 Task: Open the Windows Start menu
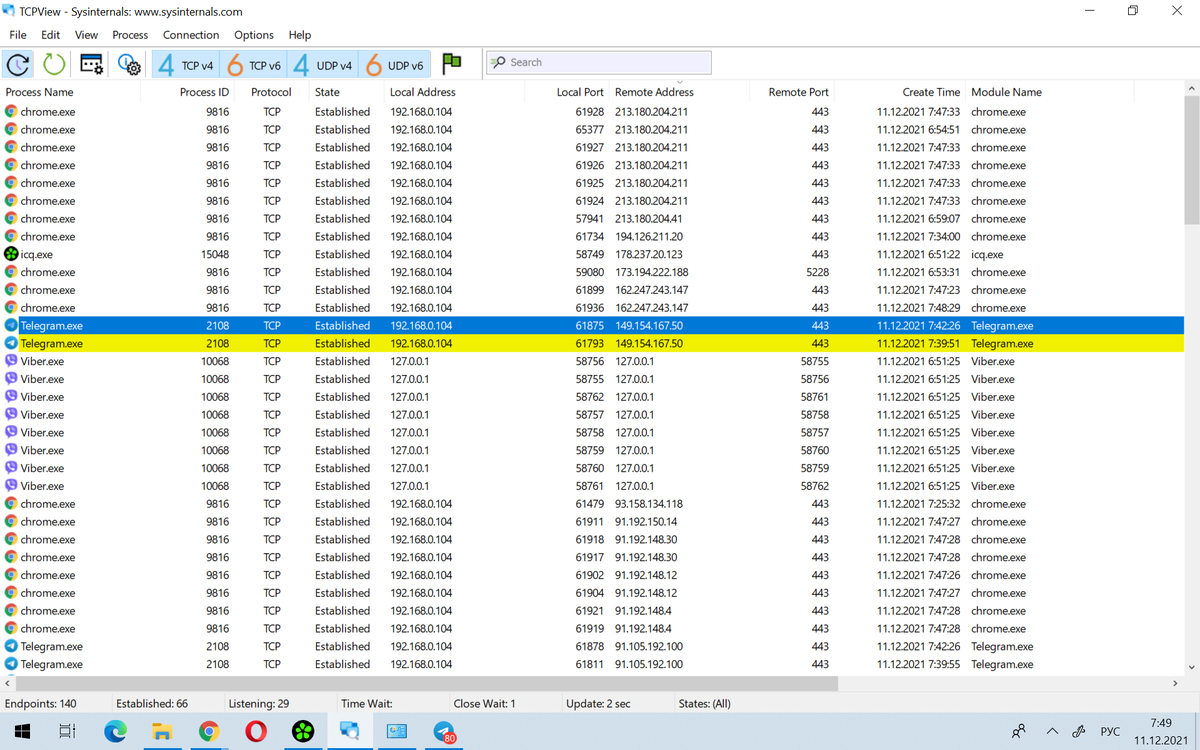[21, 732]
